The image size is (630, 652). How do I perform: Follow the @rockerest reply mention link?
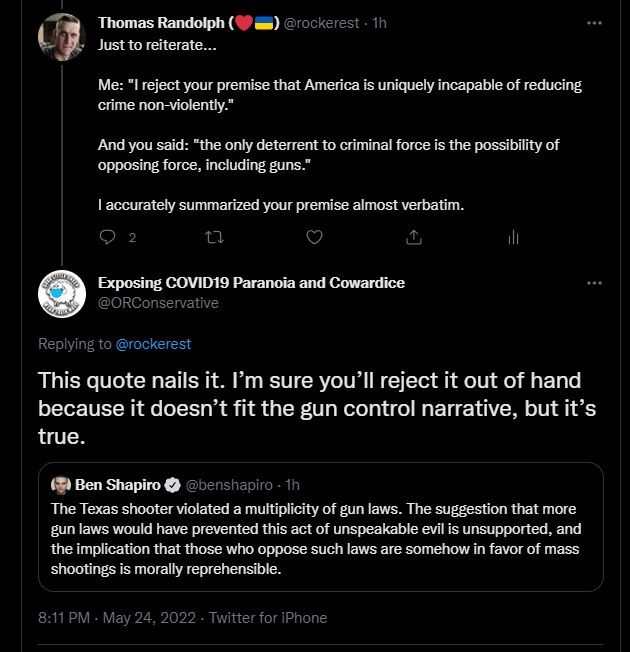point(153,344)
